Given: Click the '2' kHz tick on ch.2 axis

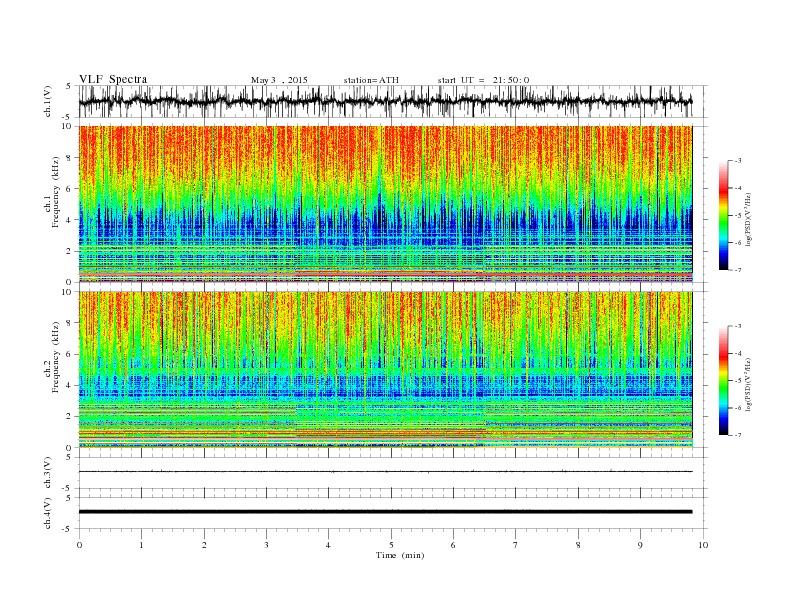Looking at the screenshot, I should [69, 417].
